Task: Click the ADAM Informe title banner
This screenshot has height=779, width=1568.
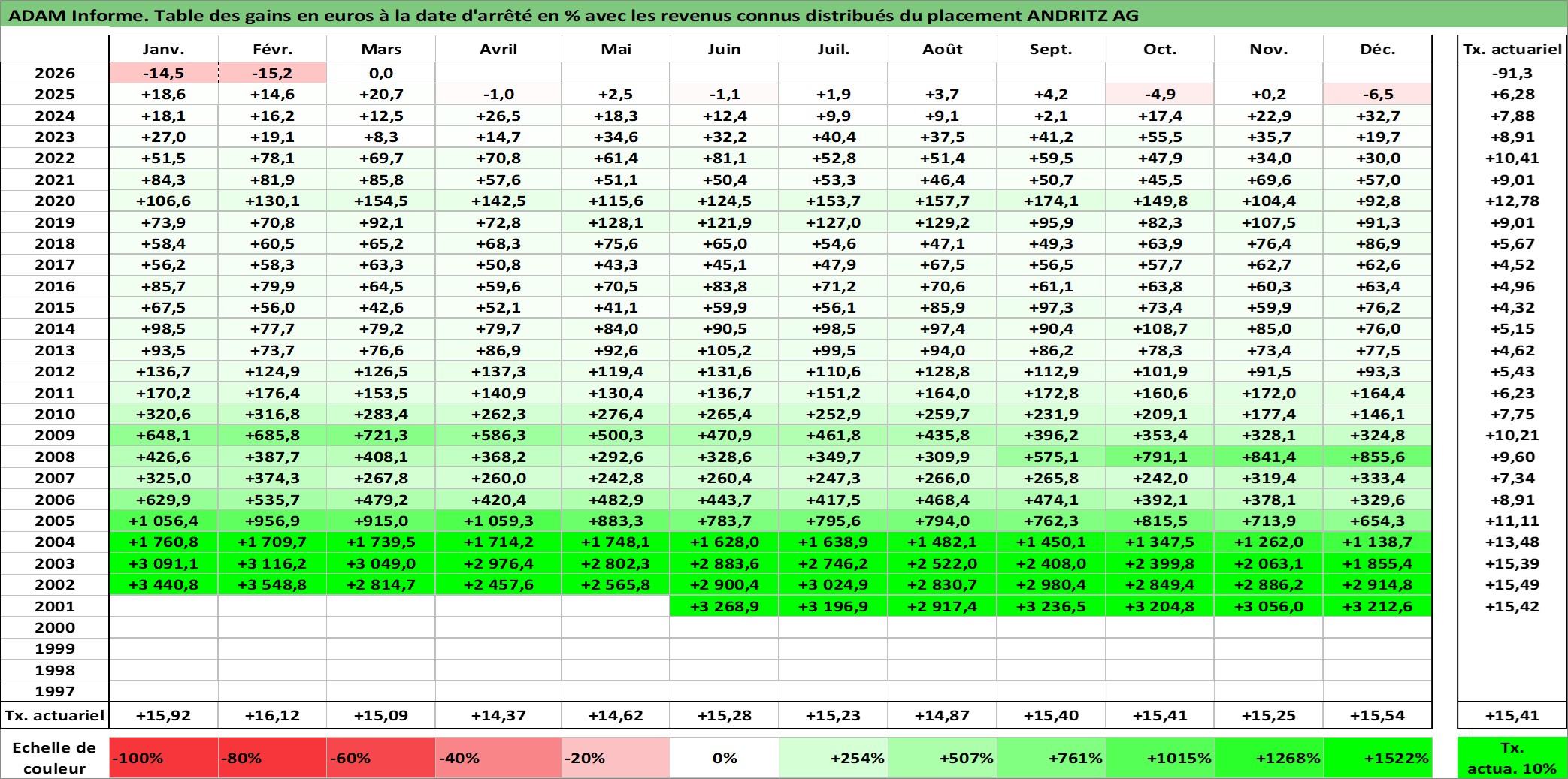Action: coord(784,14)
